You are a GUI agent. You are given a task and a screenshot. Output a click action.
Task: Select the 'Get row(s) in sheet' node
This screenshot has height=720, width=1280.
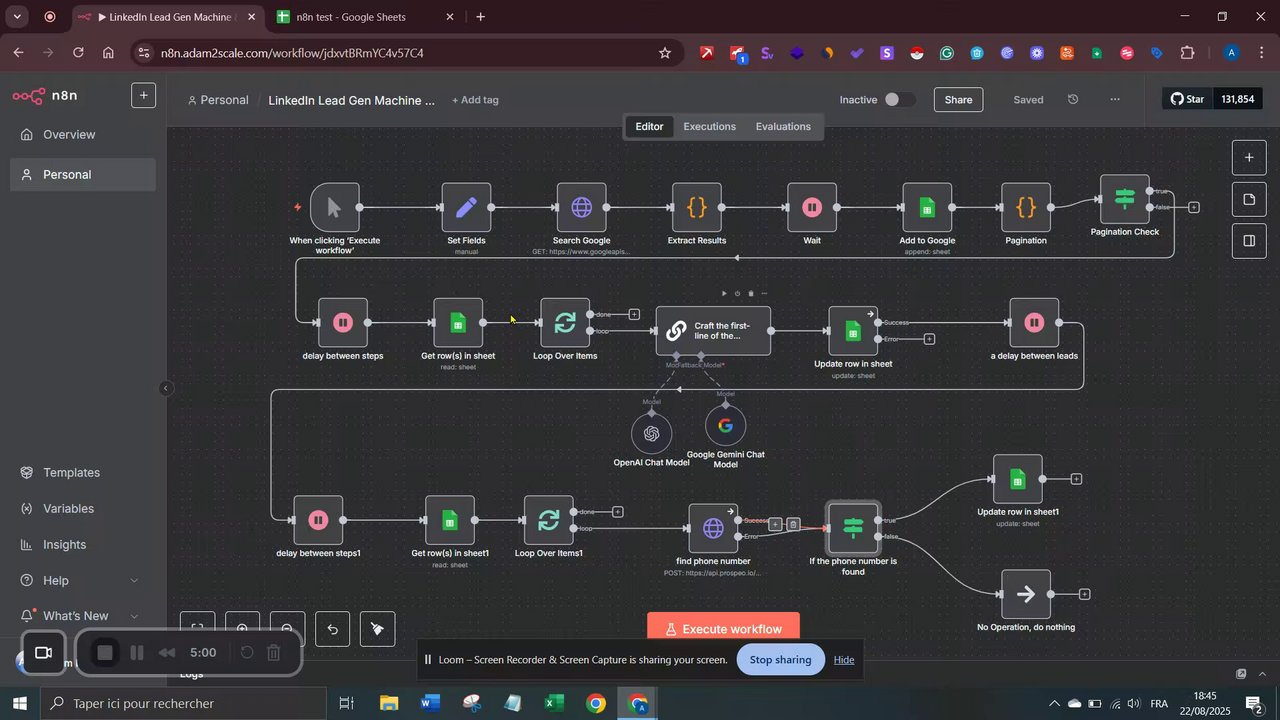click(x=458, y=322)
